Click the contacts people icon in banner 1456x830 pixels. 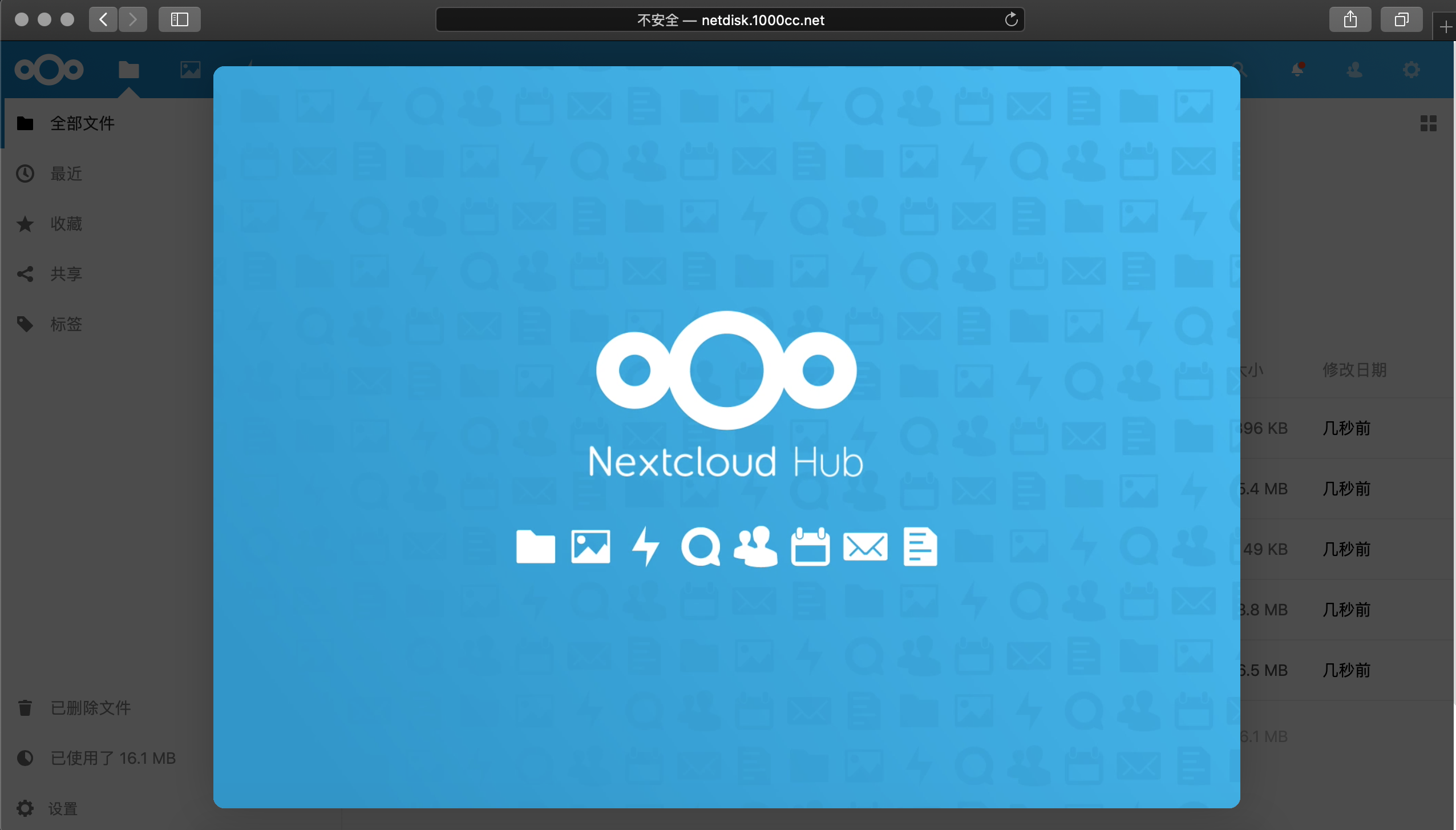tap(755, 546)
